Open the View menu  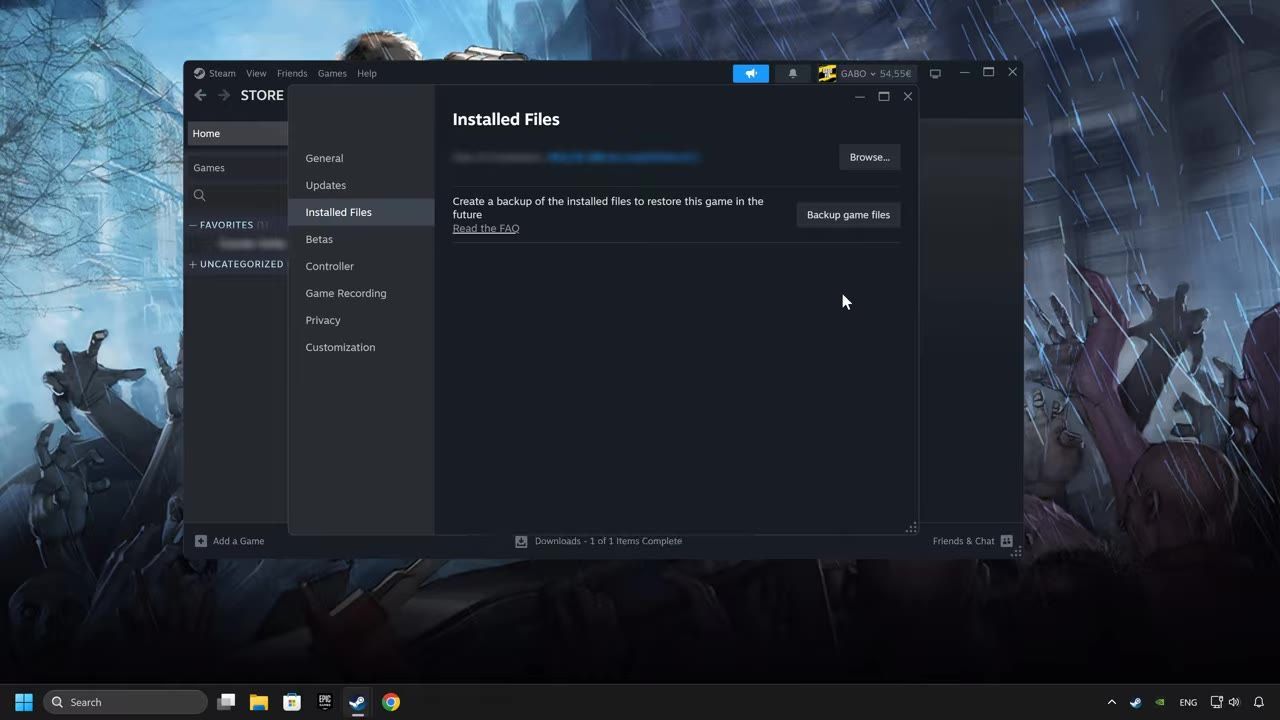[x=256, y=73]
